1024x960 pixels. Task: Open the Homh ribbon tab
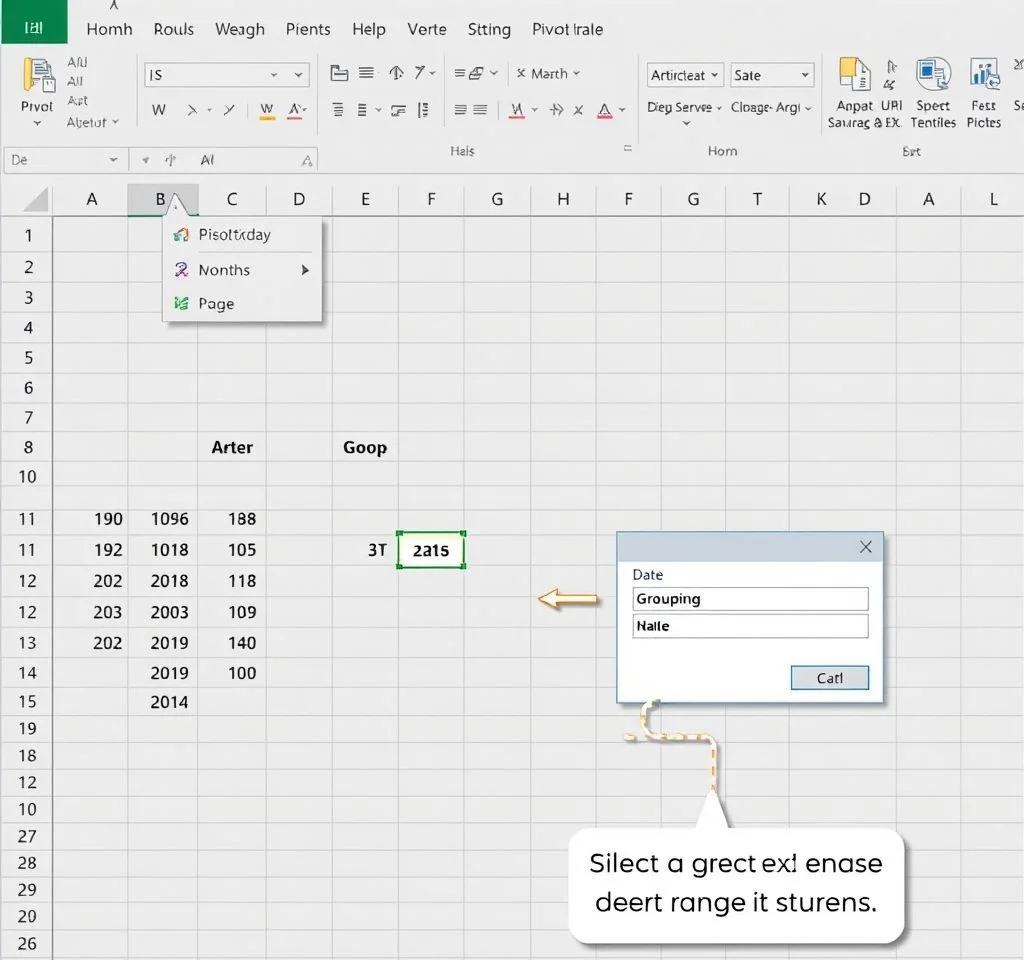pos(109,29)
